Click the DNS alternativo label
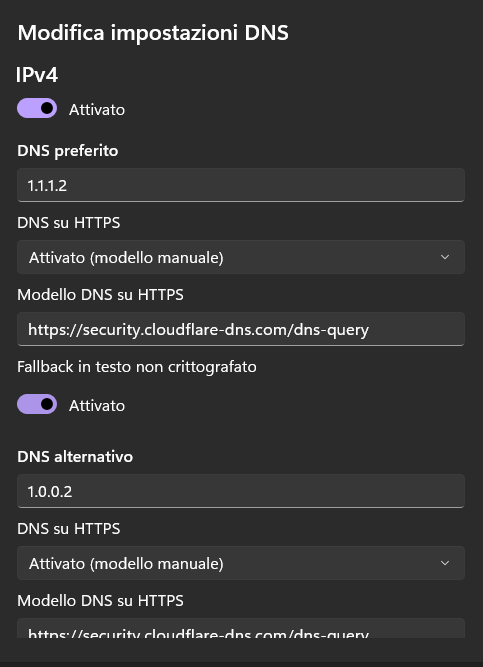This screenshot has width=483, height=667. pyautogui.click(x=75, y=457)
